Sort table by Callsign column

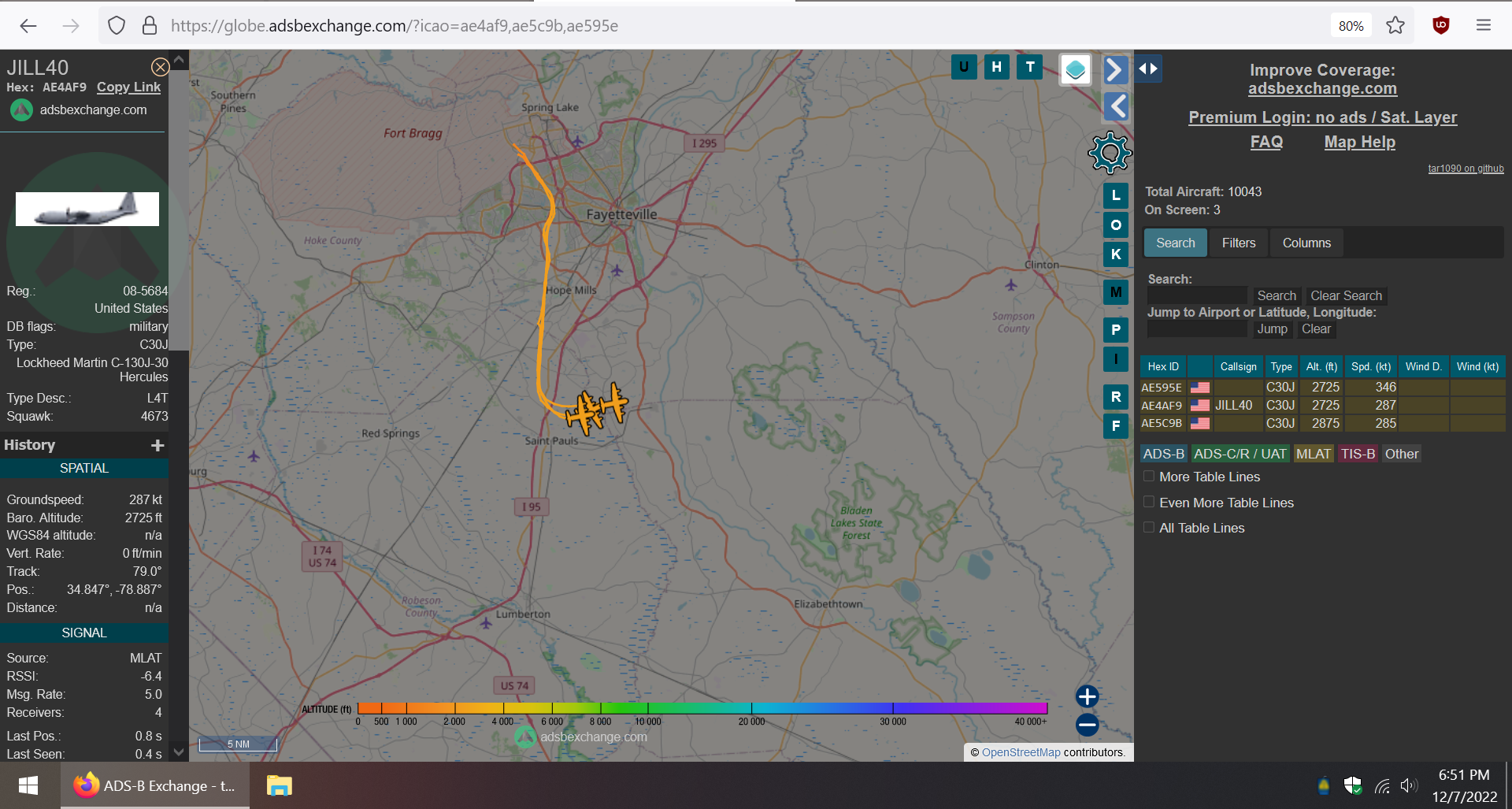click(1238, 366)
